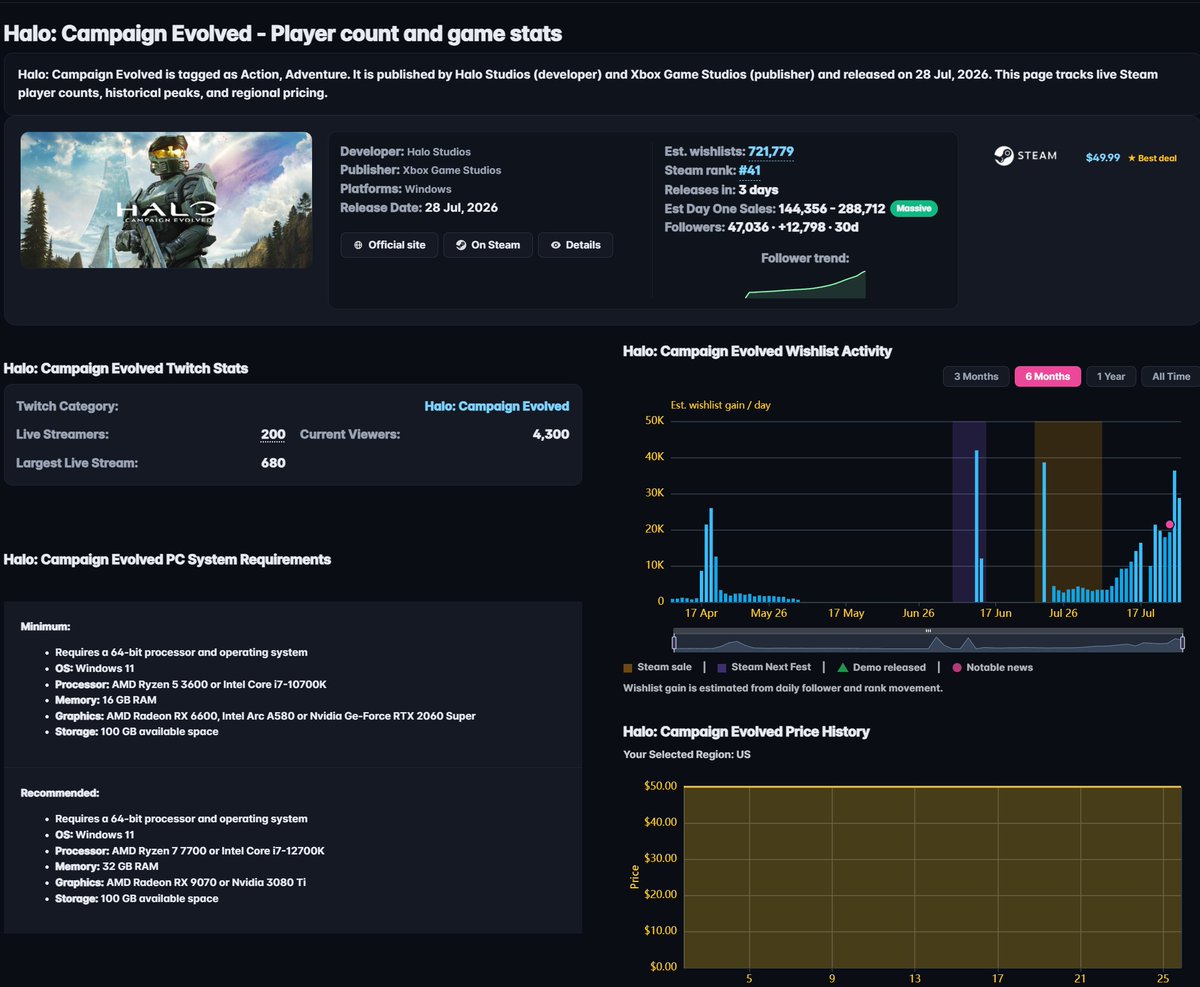Select the 6 Months range tab
Viewport: 1200px width, 987px height.
point(1047,376)
